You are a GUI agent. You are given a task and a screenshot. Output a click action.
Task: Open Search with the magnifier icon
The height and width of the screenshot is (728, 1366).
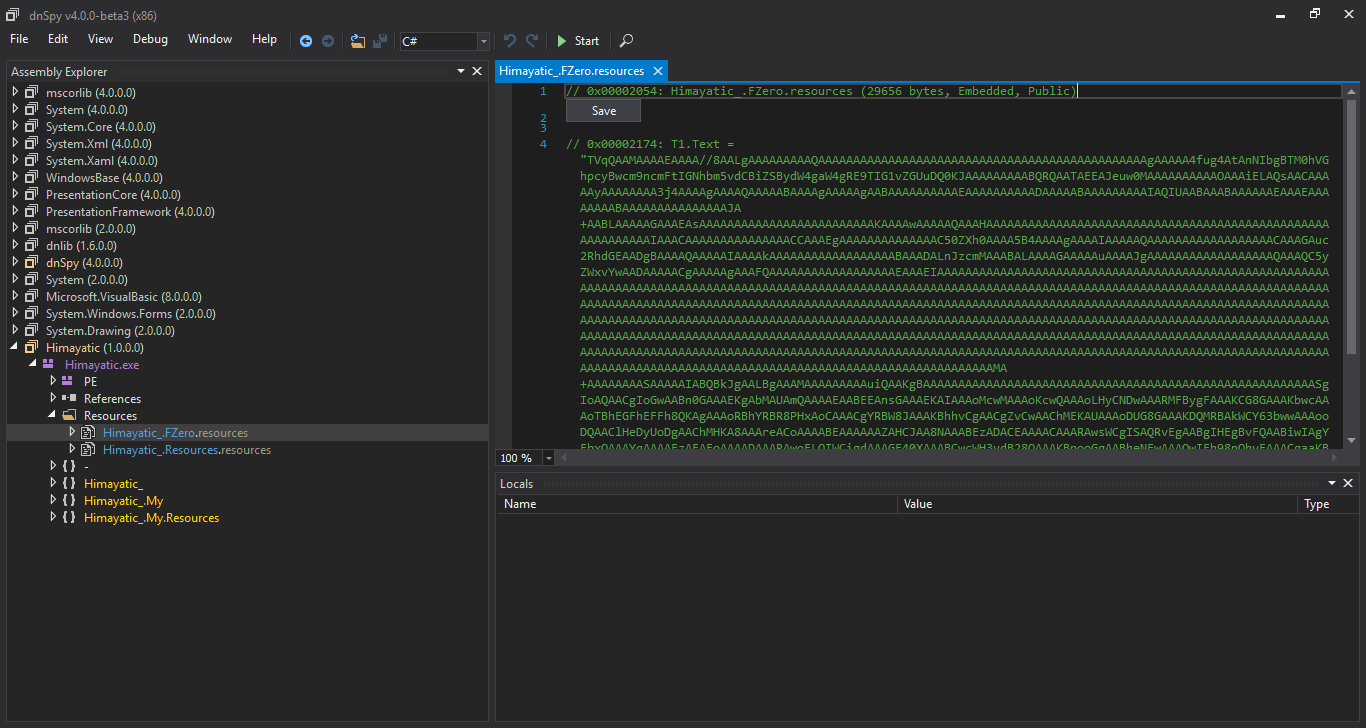(626, 41)
